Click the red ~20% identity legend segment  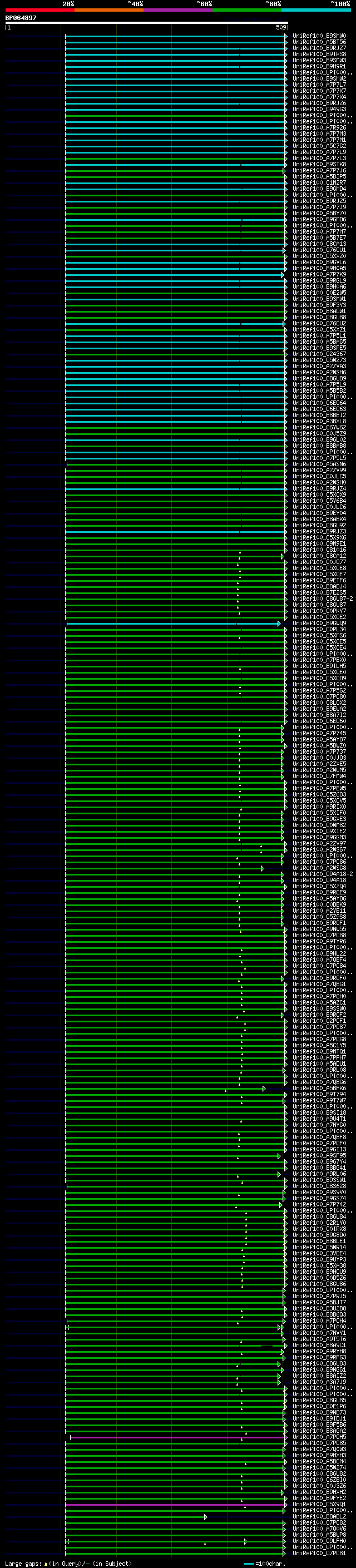[39, 10]
